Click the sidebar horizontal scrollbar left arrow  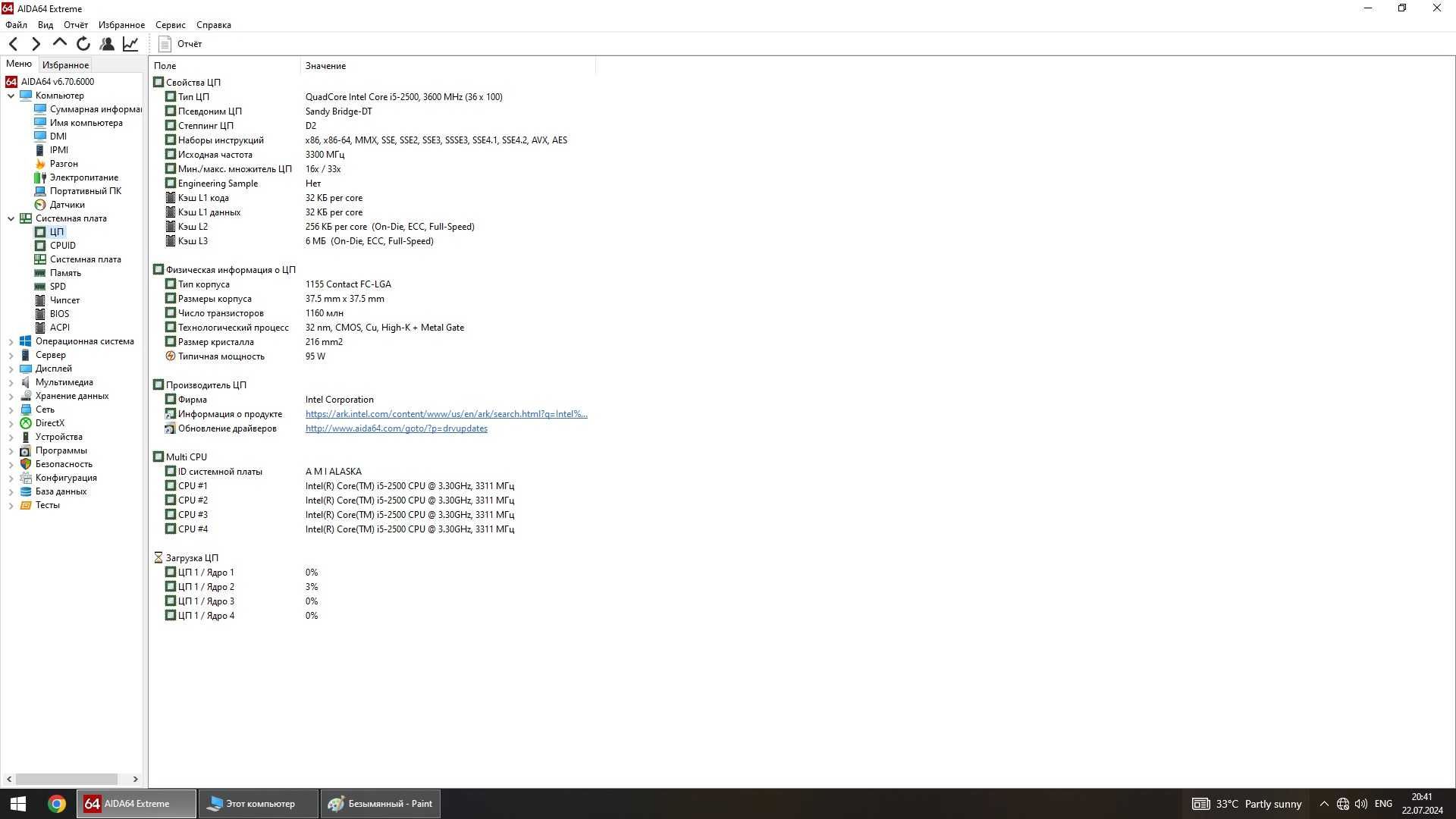9,779
